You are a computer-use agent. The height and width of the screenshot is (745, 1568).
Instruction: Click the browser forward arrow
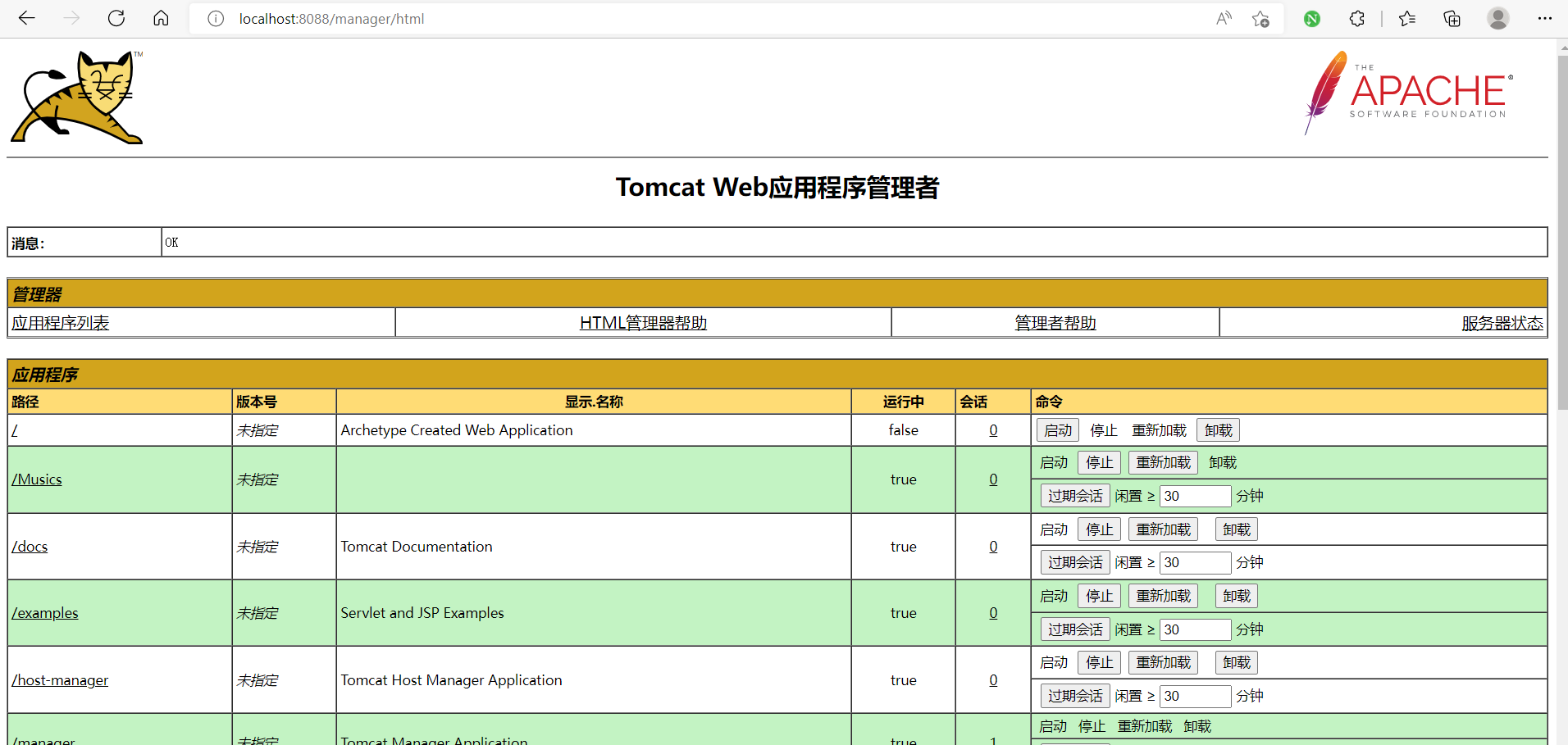pyautogui.click(x=72, y=18)
